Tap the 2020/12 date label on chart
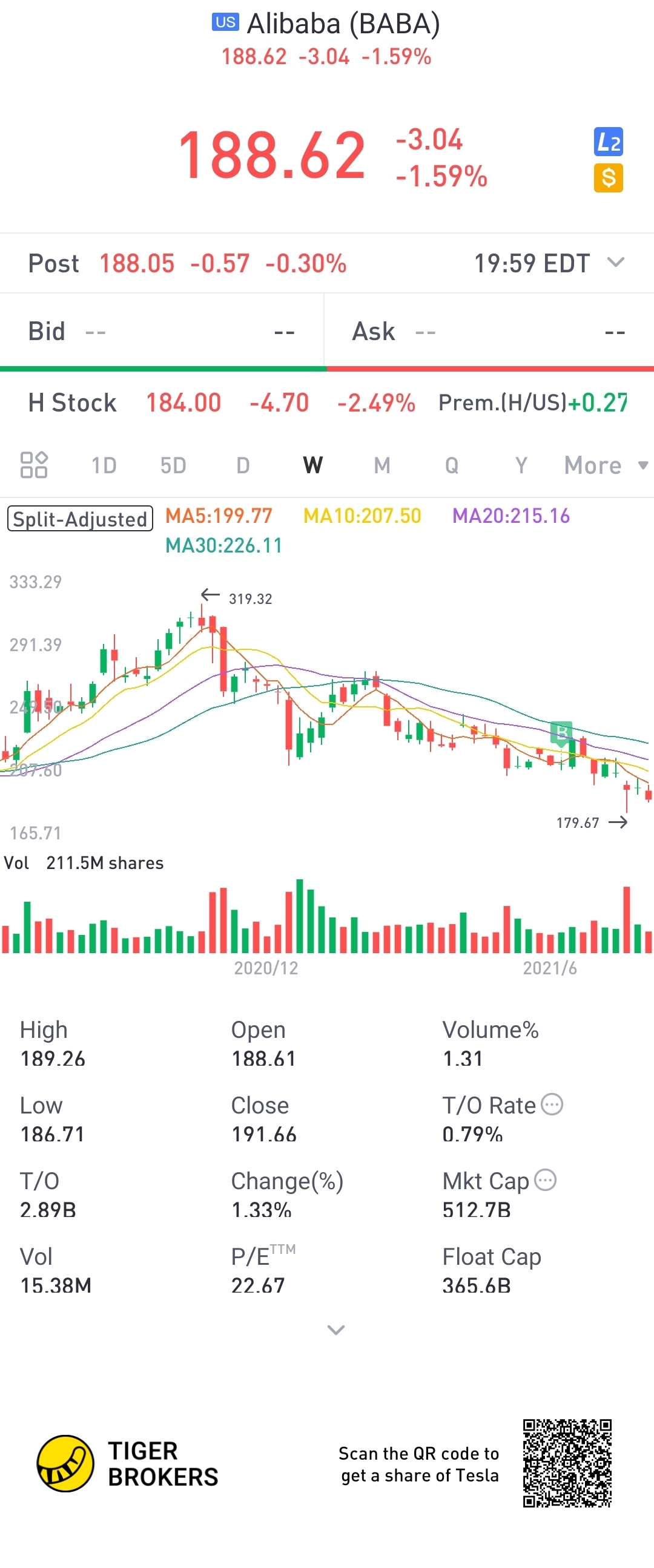 266,968
